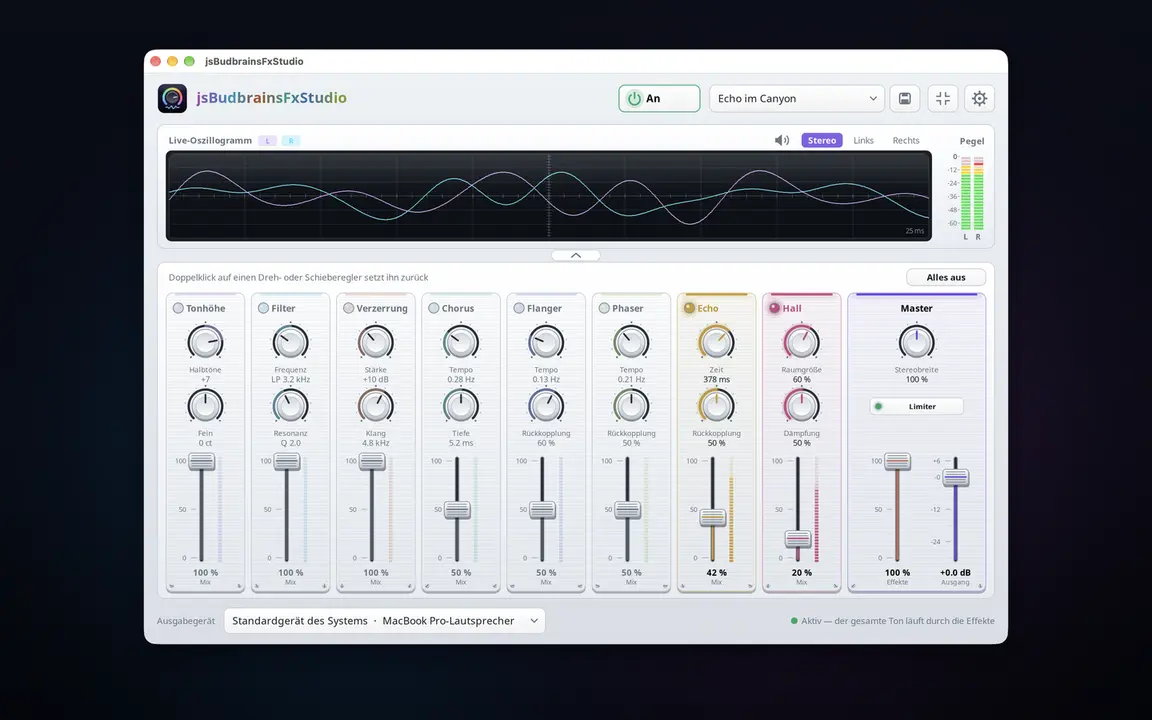Click the compact view shrink icon
The height and width of the screenshot is (720, 1152).
pyautogui.click(x=943, y=98)
